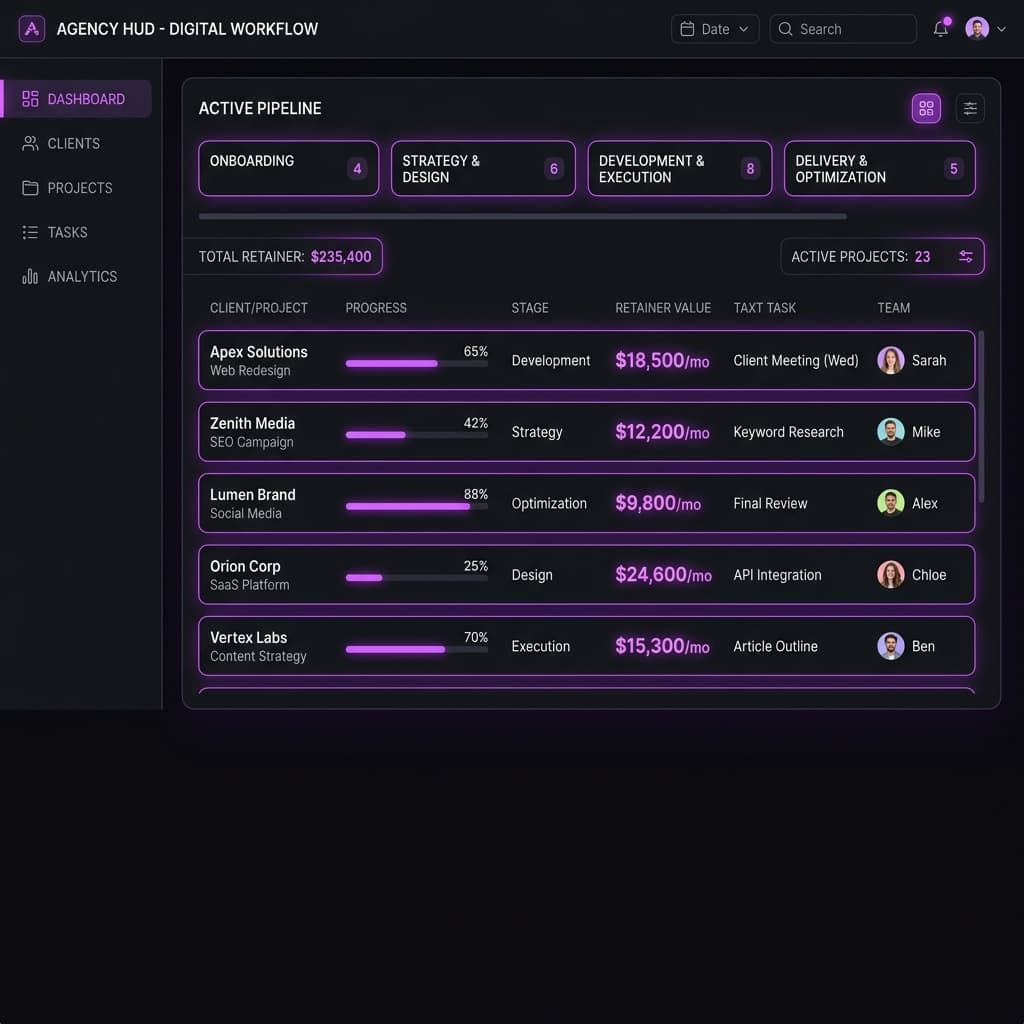This screenshot has height=1024, width=1024.
Task: Click the $18,500/mo retainer value
Action: pyautogui.click(x=662, y=360)
